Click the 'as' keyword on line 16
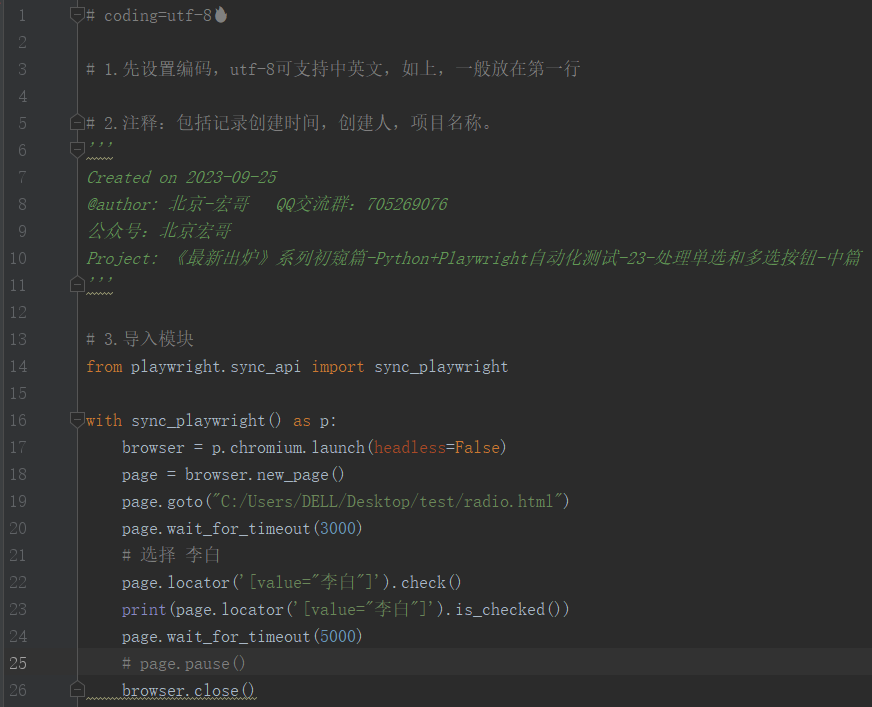 (x=302, y=421)
